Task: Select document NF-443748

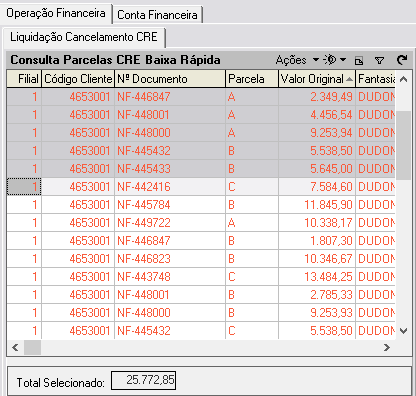Action: [x=201, y=277]
